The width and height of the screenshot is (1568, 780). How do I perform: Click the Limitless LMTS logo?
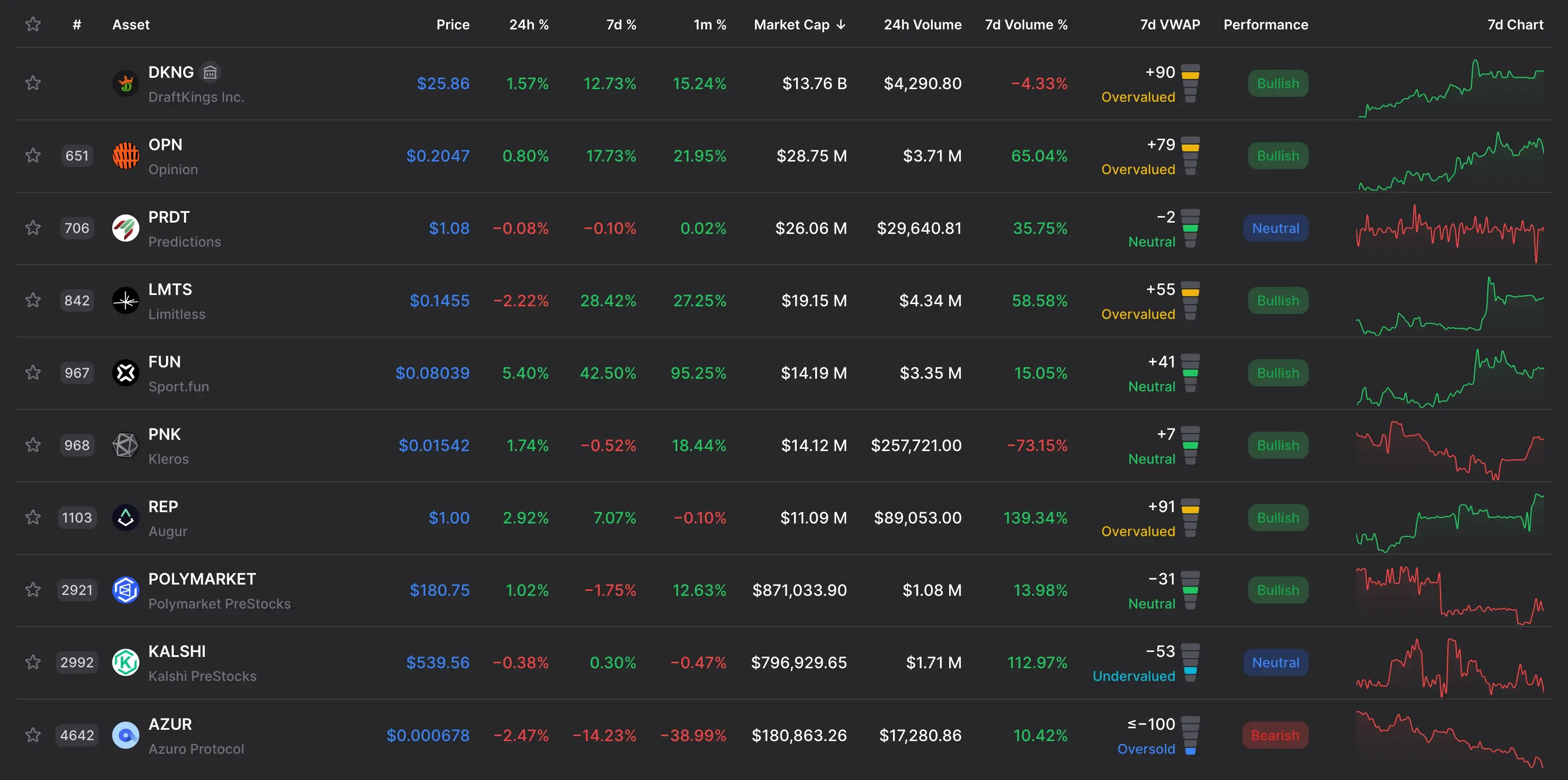point(126,300)
